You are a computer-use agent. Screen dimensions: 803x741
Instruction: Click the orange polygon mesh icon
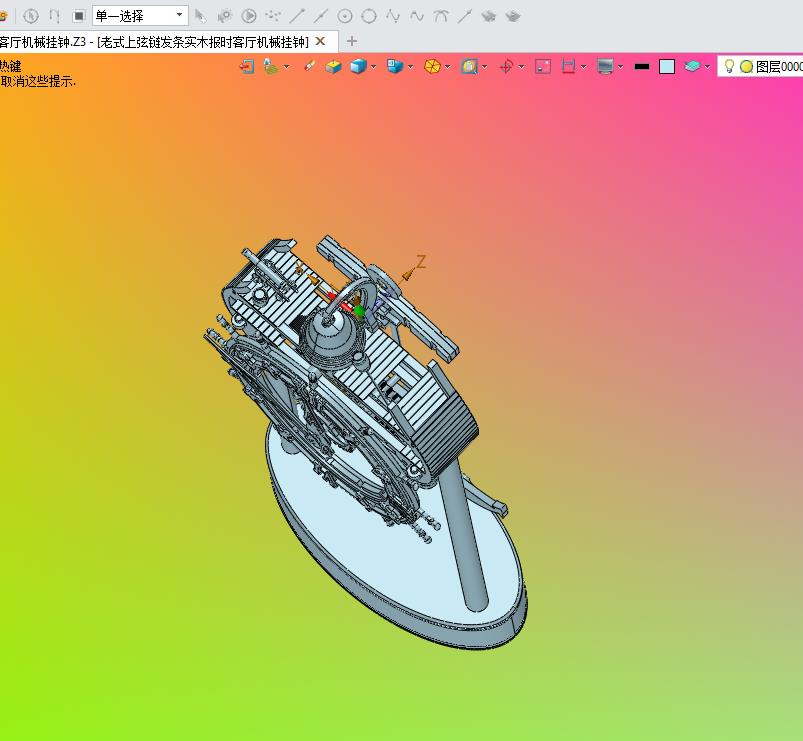click(x=432, y=67)
